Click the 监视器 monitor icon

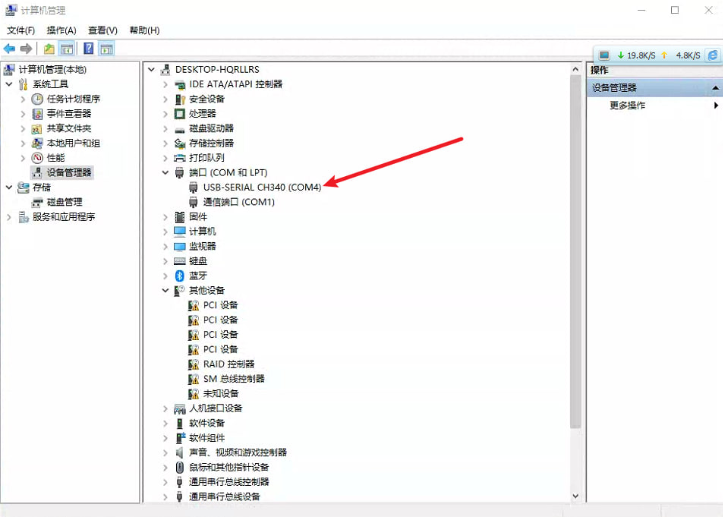pos(180,246)
